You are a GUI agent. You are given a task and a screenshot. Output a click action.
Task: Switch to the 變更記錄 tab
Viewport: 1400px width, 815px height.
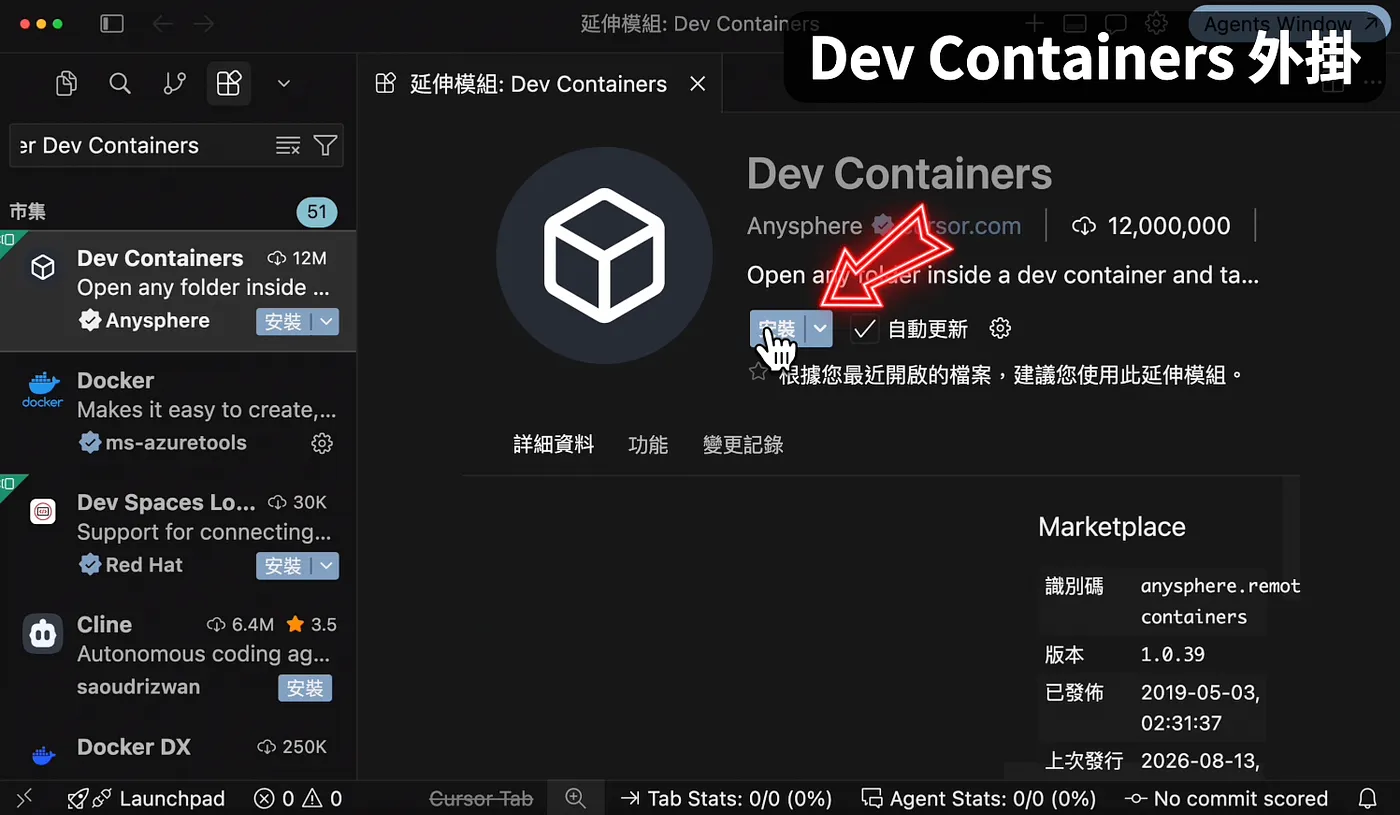click(743, 445)
